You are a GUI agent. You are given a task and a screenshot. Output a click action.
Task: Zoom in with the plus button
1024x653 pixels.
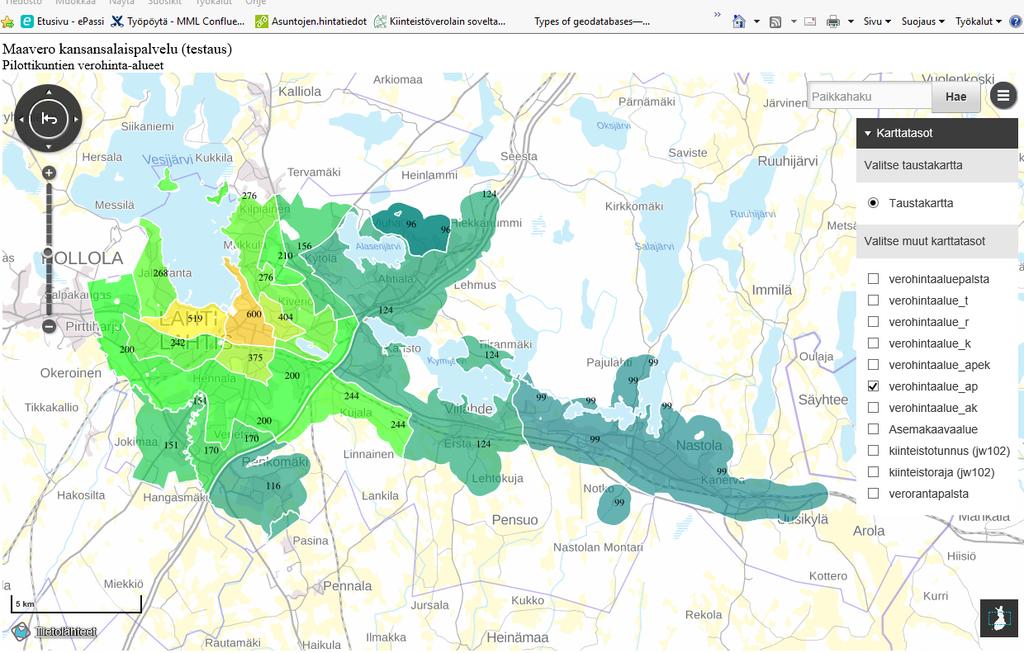point(49,173)
